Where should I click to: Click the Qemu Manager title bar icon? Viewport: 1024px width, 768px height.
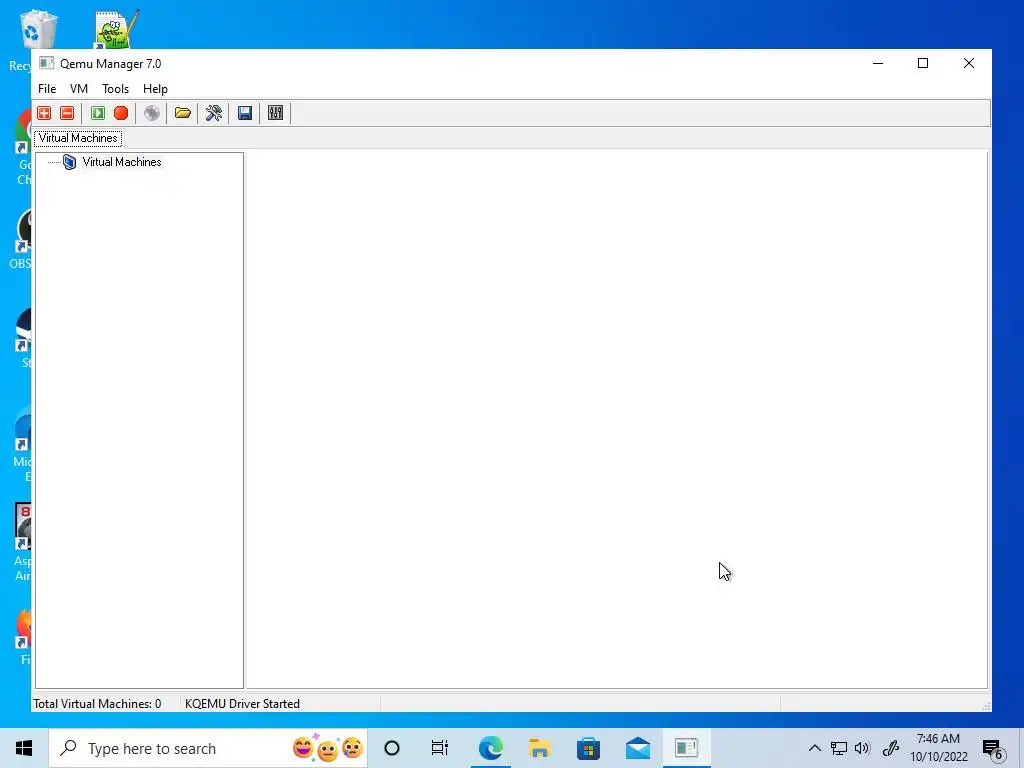pos(46,63)
